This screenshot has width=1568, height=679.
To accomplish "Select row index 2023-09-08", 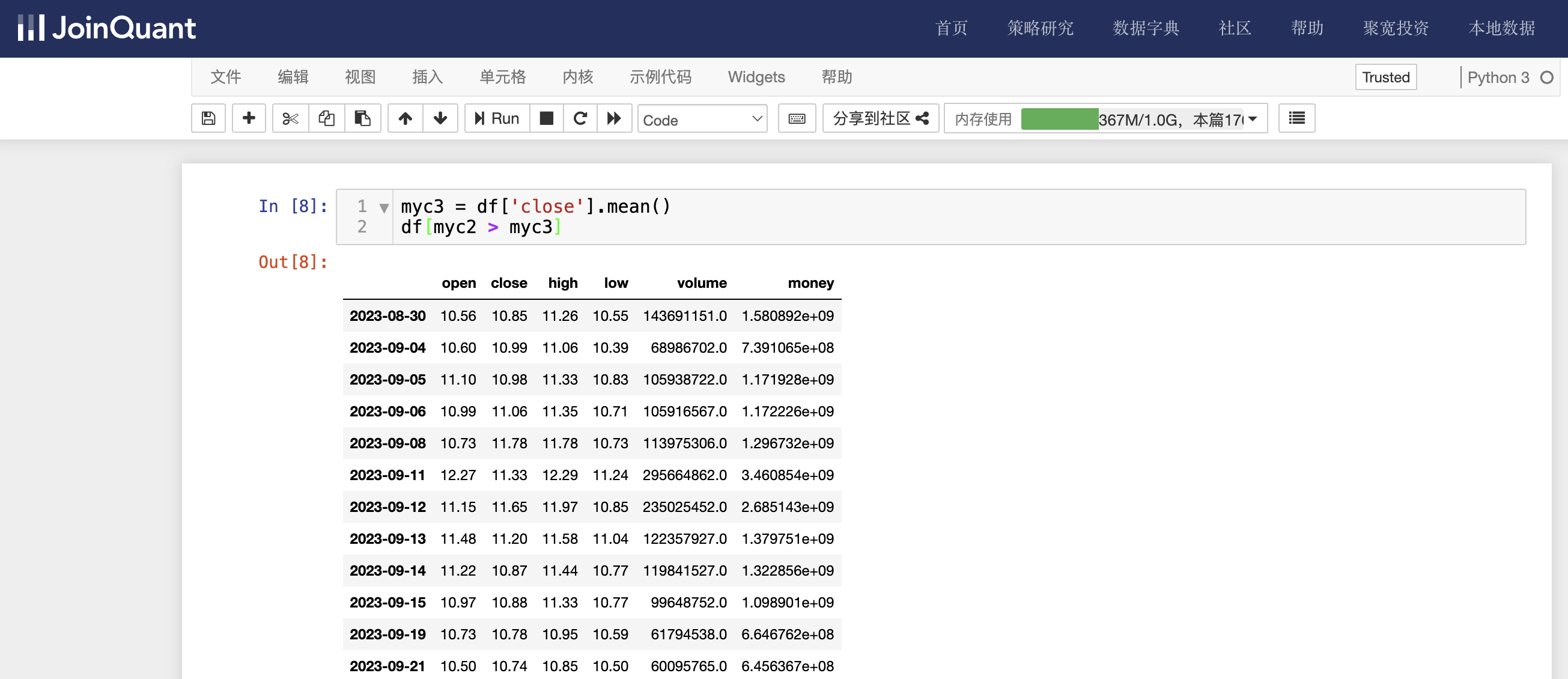I will pyautogui.click(x=387, y=443).
